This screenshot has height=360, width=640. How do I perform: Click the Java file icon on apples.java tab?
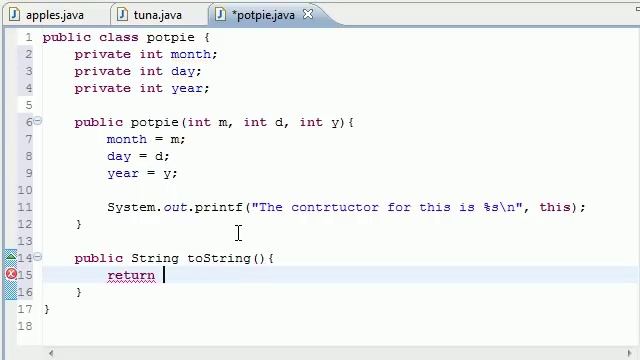tap(15, 15)
